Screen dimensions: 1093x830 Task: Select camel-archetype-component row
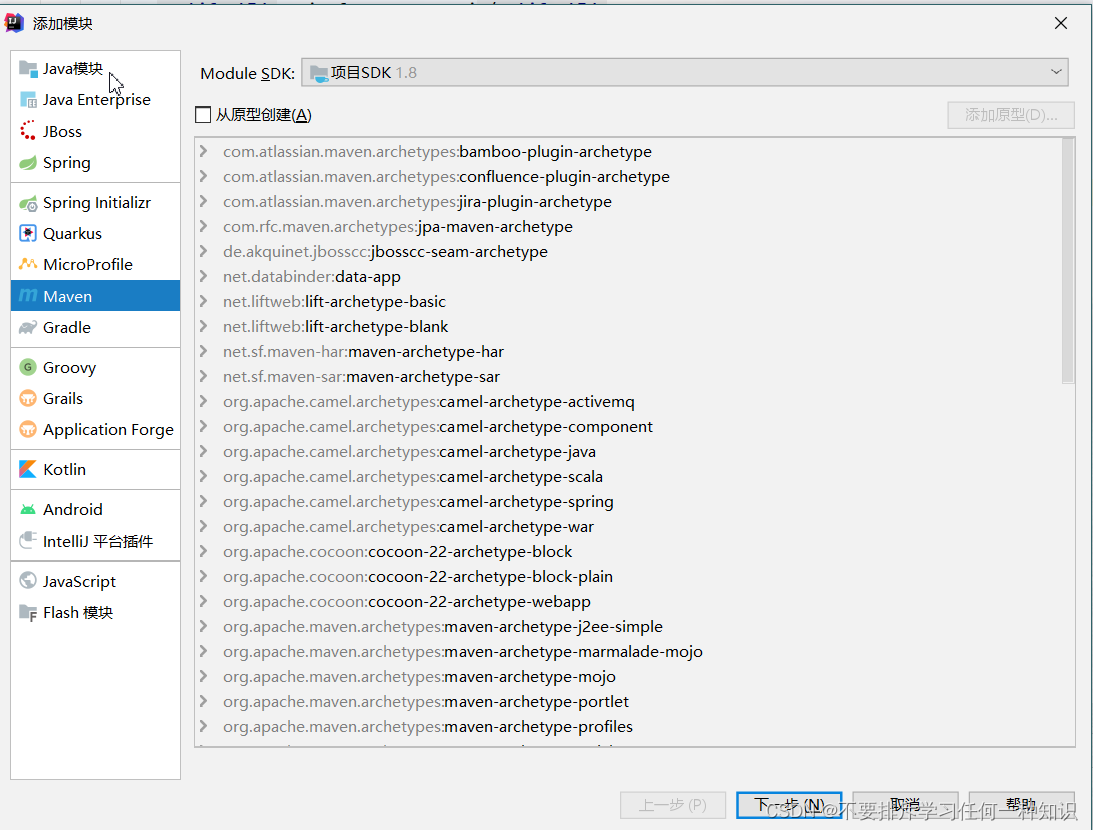[628, 426]
